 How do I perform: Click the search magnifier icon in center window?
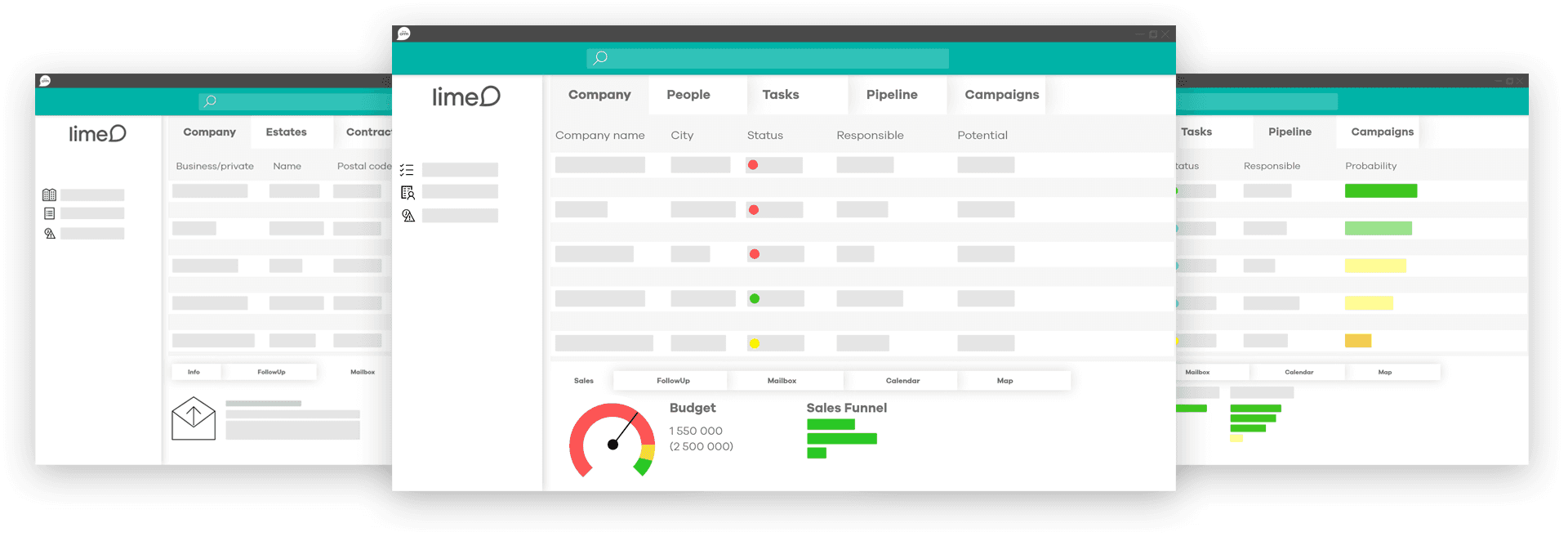pos(600,57)
